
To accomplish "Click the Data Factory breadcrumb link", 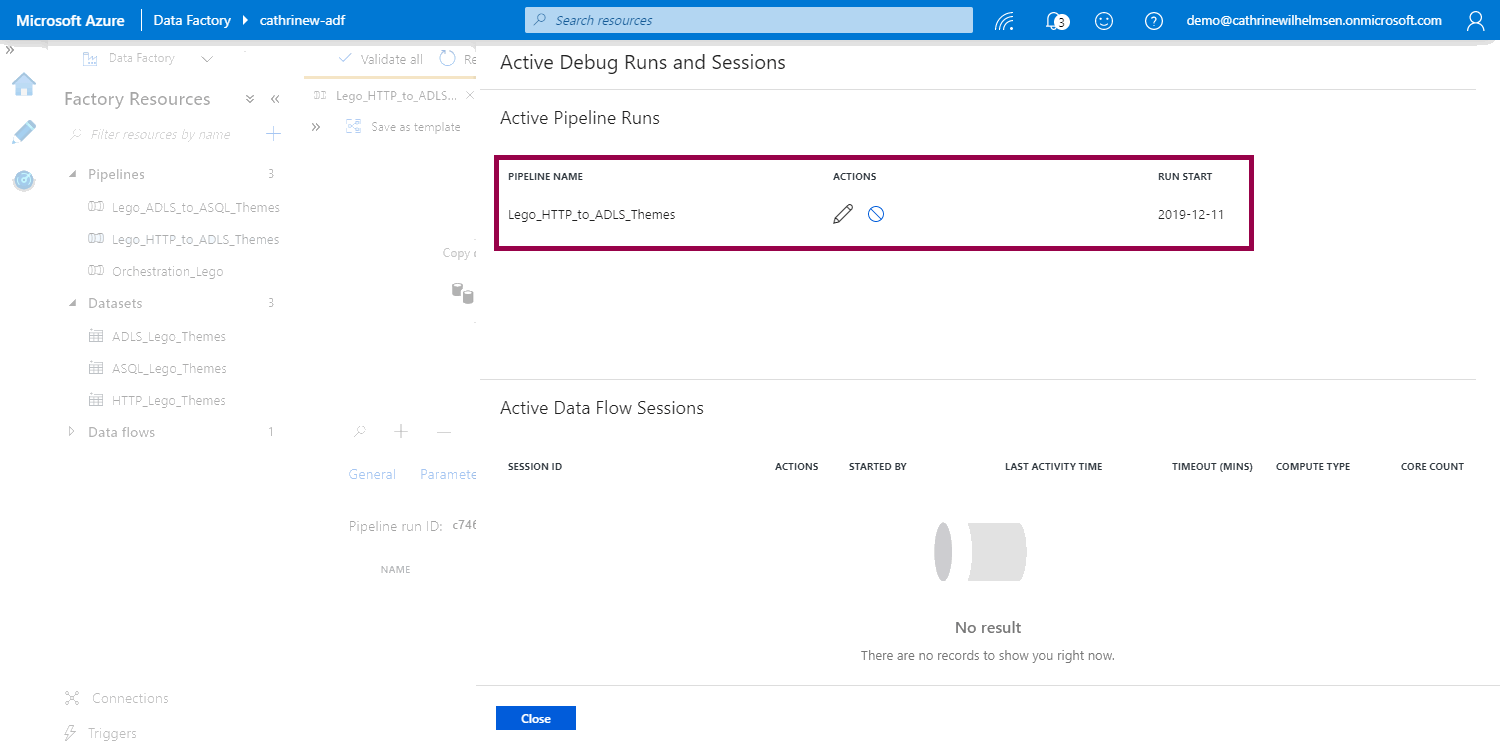I will (x=191, y=20).
